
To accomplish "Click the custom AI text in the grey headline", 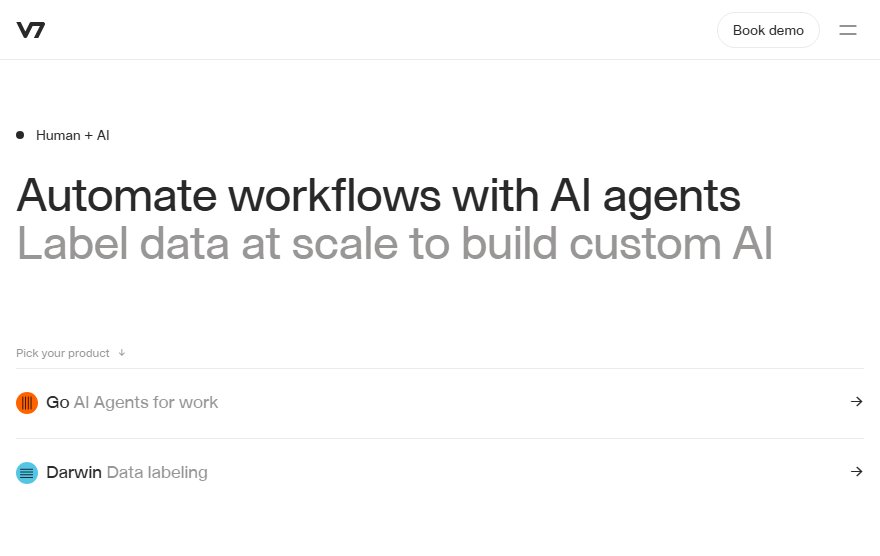I will [671, 244].
